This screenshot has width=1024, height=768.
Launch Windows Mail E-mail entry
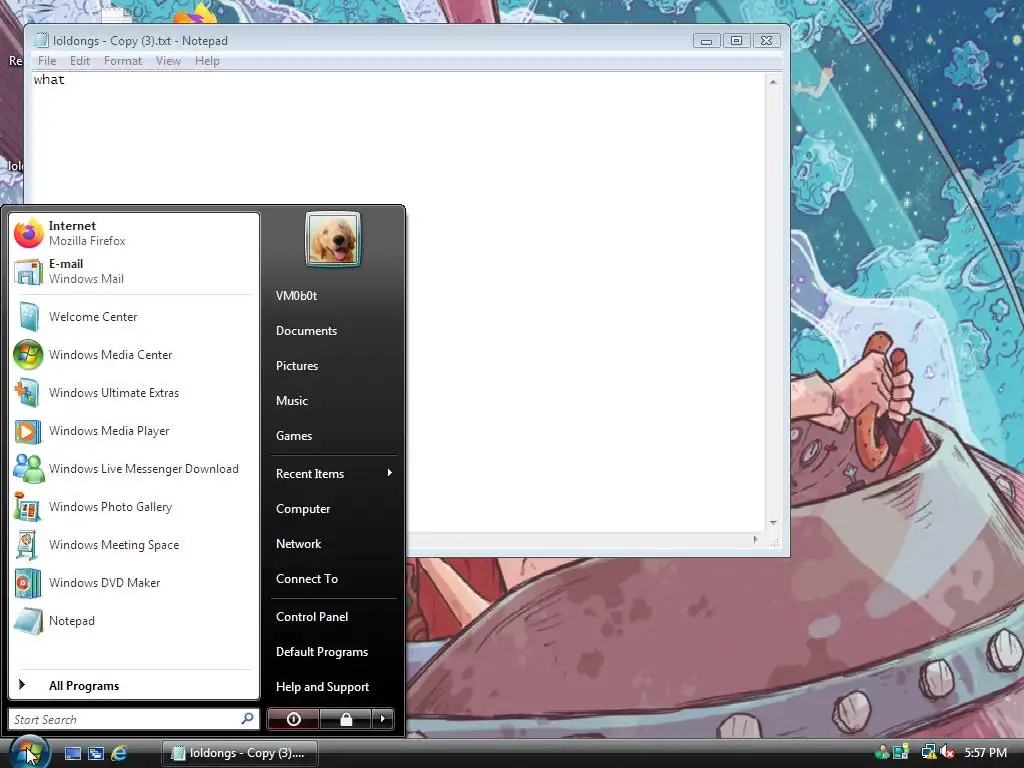(133, 271)
